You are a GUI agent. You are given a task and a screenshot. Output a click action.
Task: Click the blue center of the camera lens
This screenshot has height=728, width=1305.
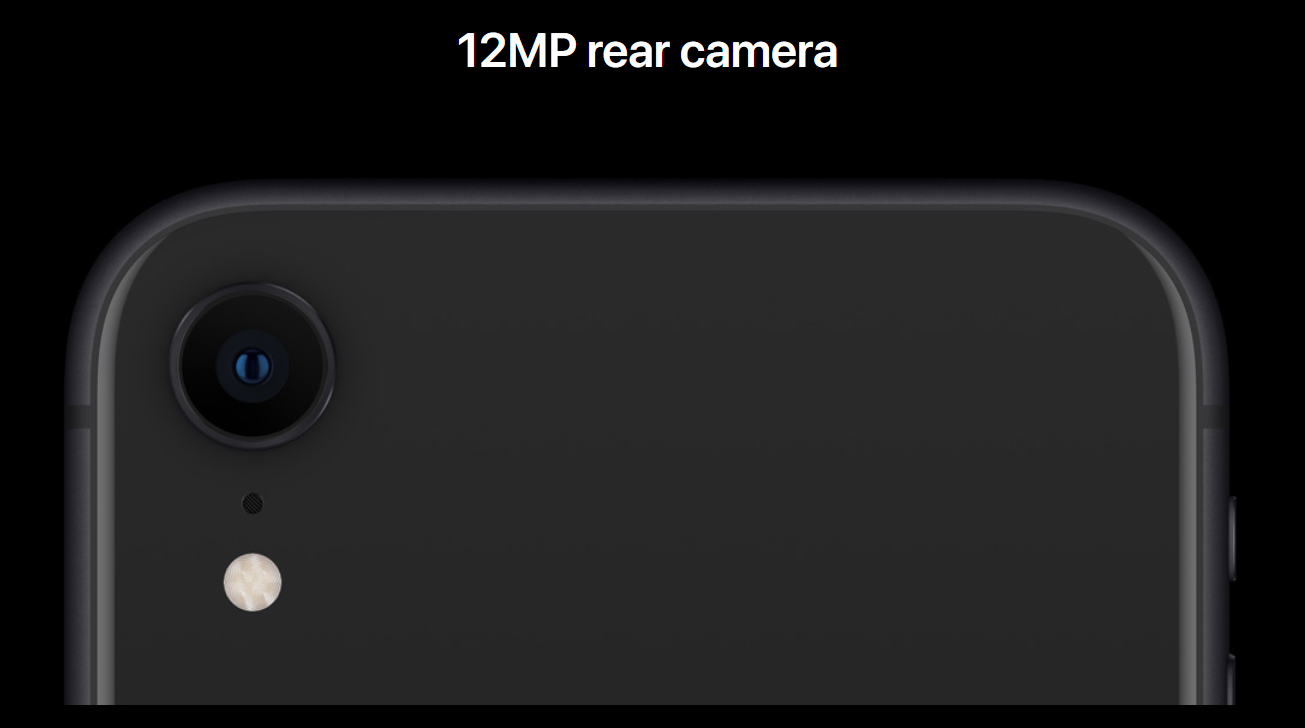tap(252, 367)
